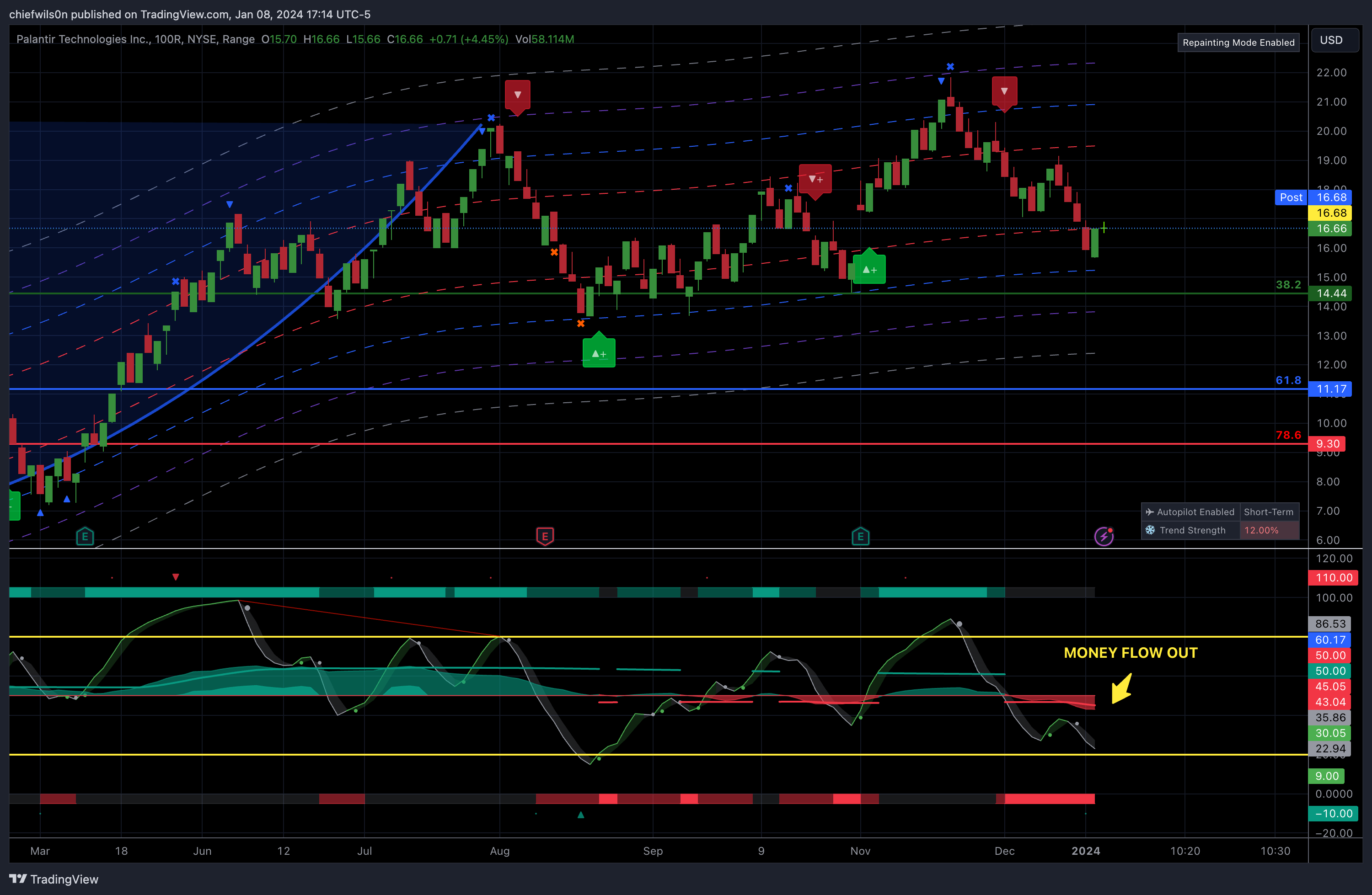Image resolution: width=1372 pixels, height=895 pixels.
Task: Click the Trend Strength snowflake icon
Action: pos(1150,530)
